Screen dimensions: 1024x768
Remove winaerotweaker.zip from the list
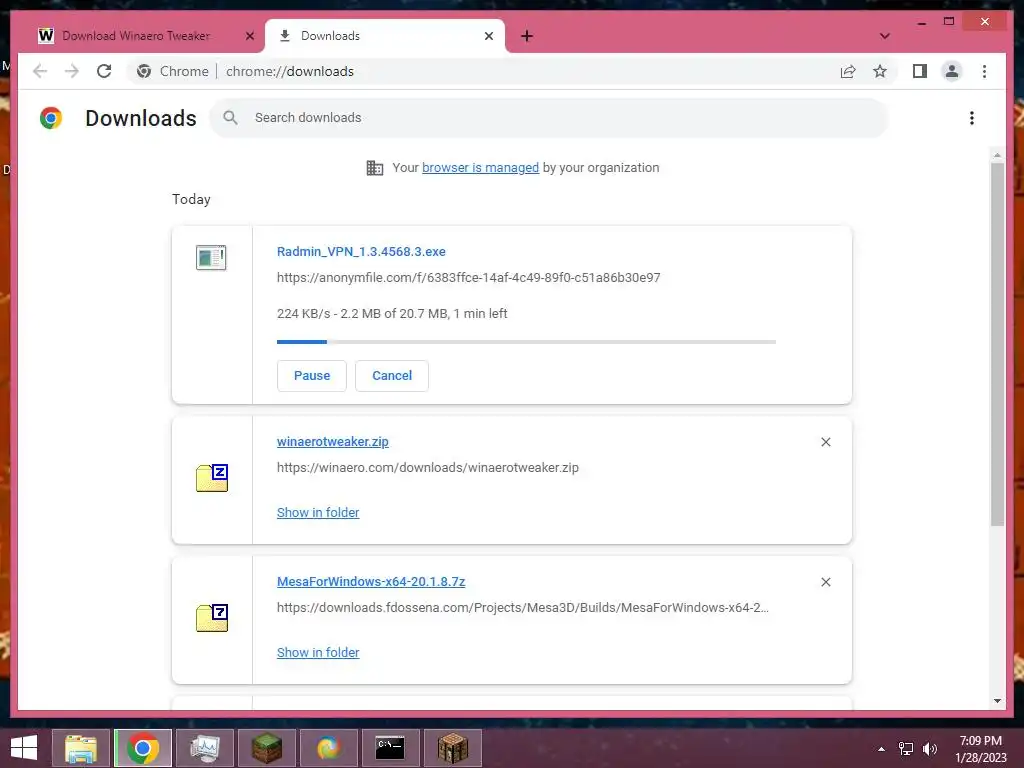825,442
